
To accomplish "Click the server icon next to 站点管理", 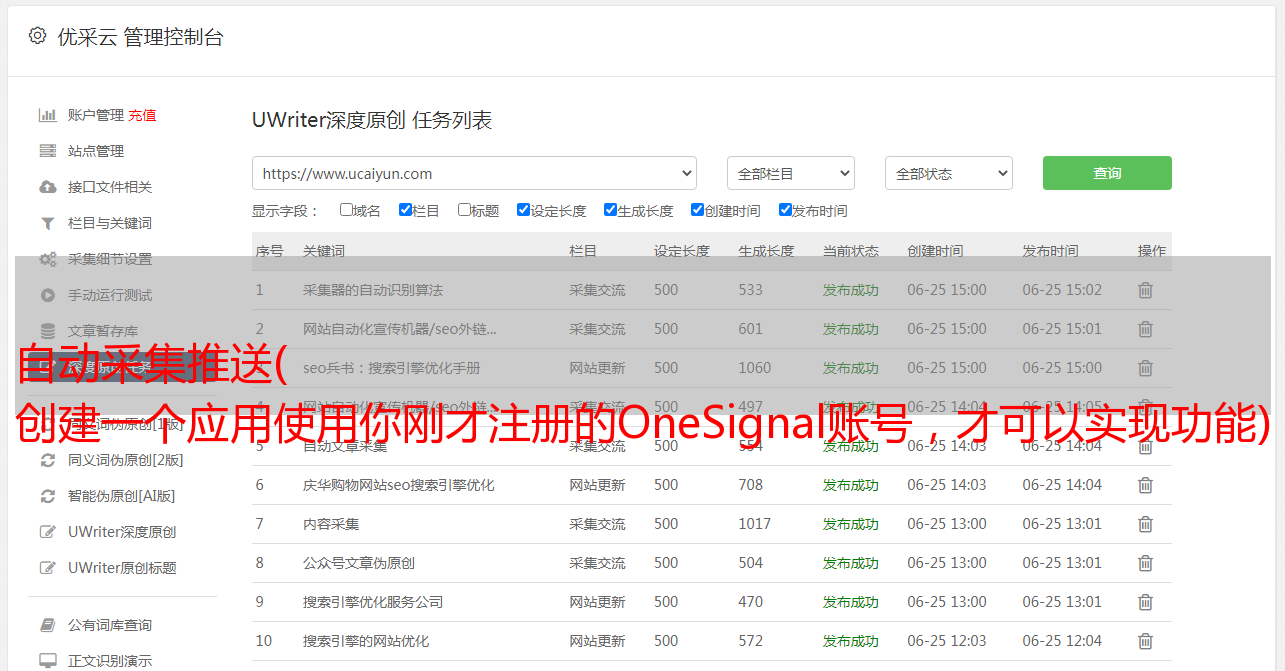I will click(47, 151).
